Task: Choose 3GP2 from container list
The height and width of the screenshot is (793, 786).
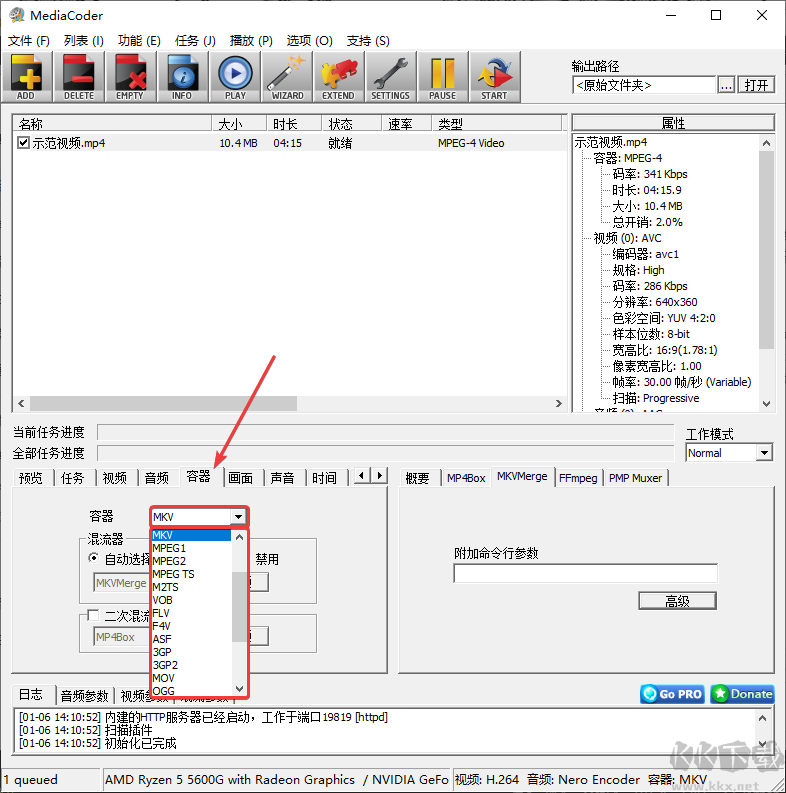Action: [192, 665]
